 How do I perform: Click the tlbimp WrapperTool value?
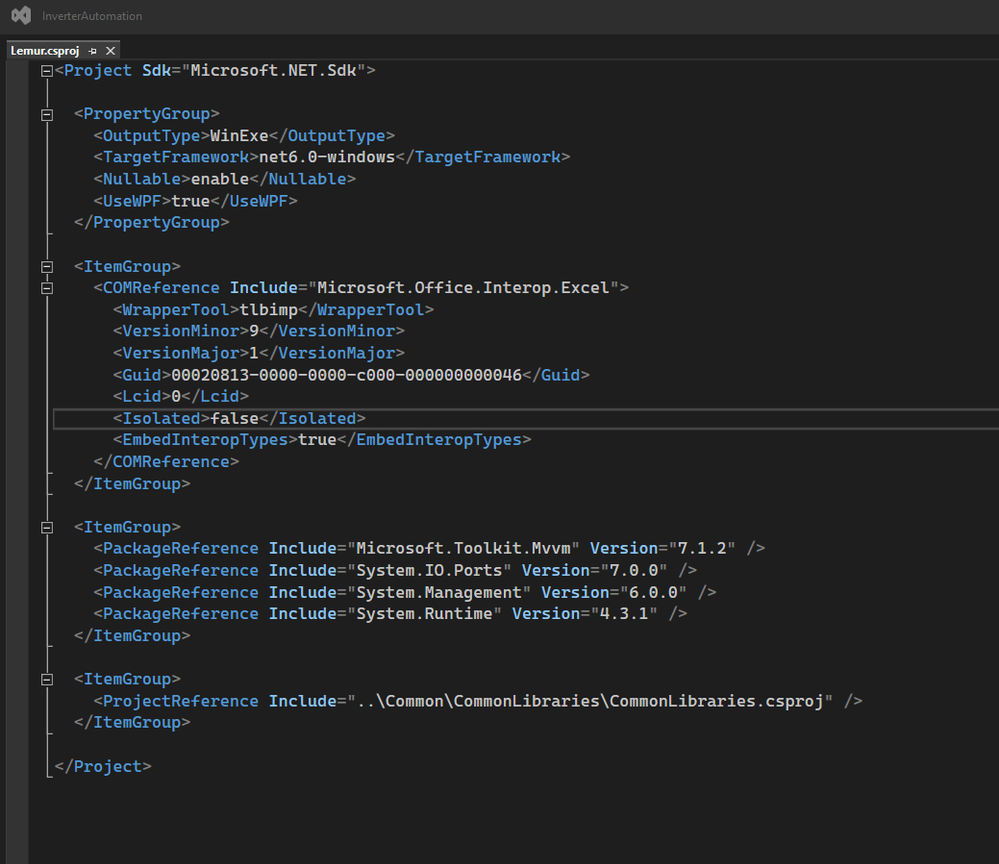(268, 310)
